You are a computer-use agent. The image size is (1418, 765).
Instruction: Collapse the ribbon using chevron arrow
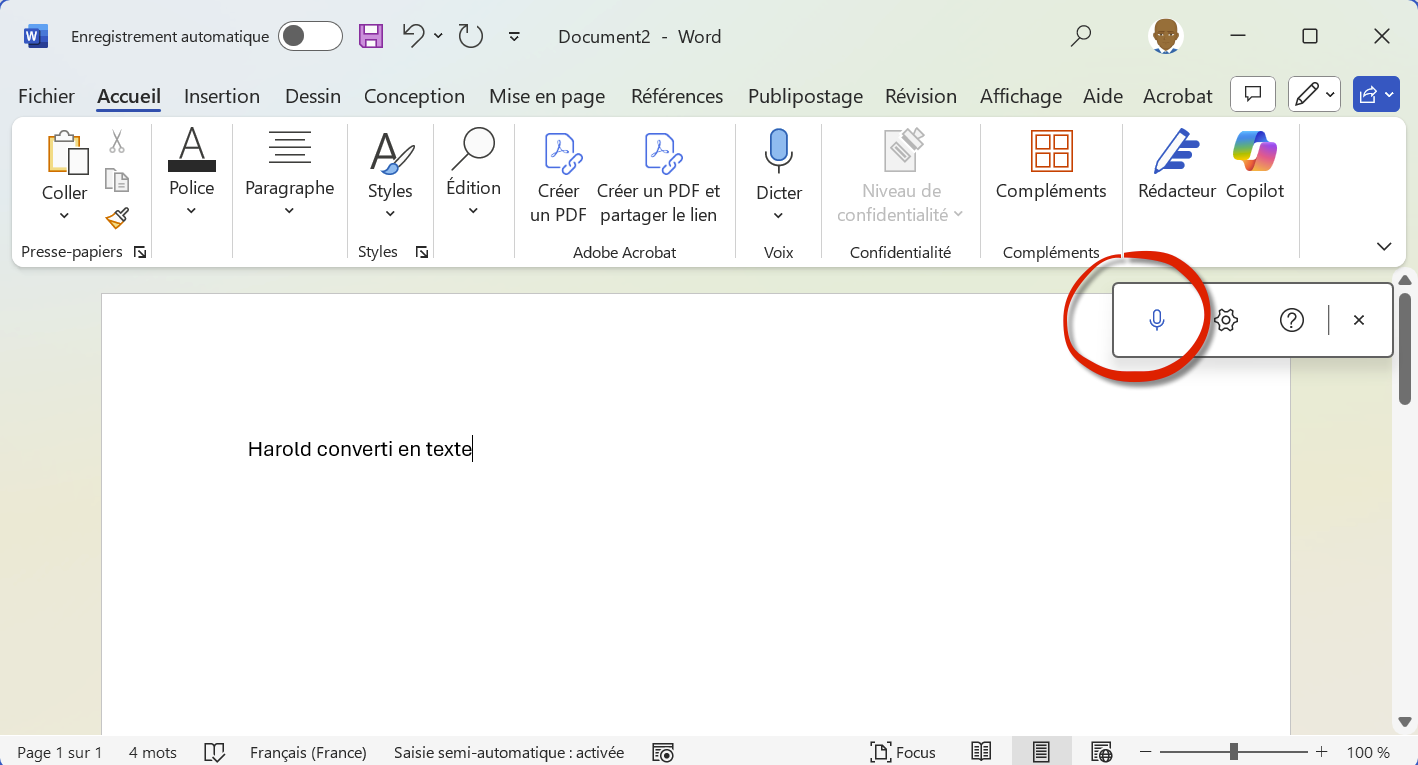click(1384, 246)
